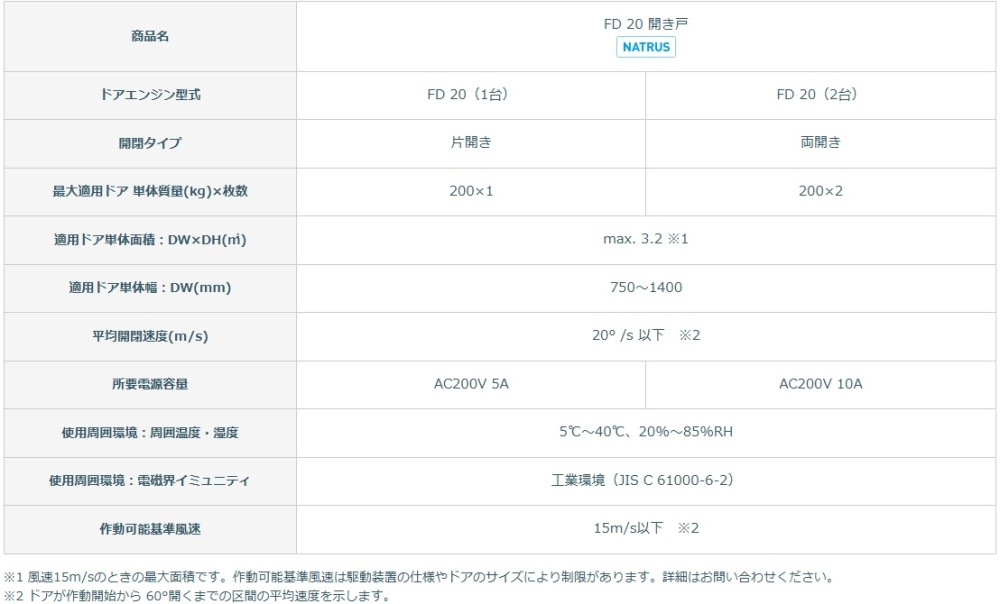
Task: Click the max. 3.2 ※1 area value
Action: pos(645,239)
